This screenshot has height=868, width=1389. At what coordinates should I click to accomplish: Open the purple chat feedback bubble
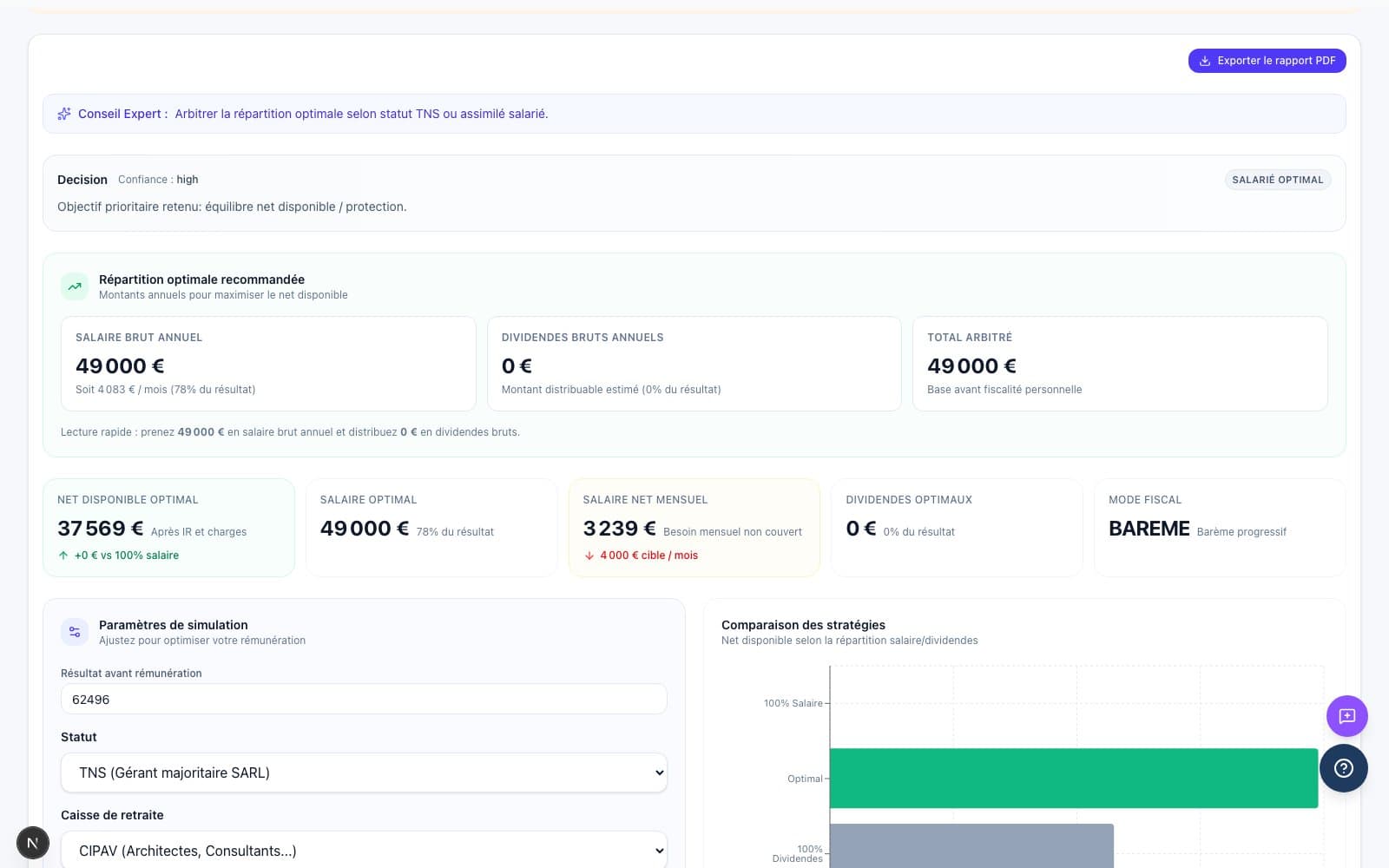click(1346, 716)
